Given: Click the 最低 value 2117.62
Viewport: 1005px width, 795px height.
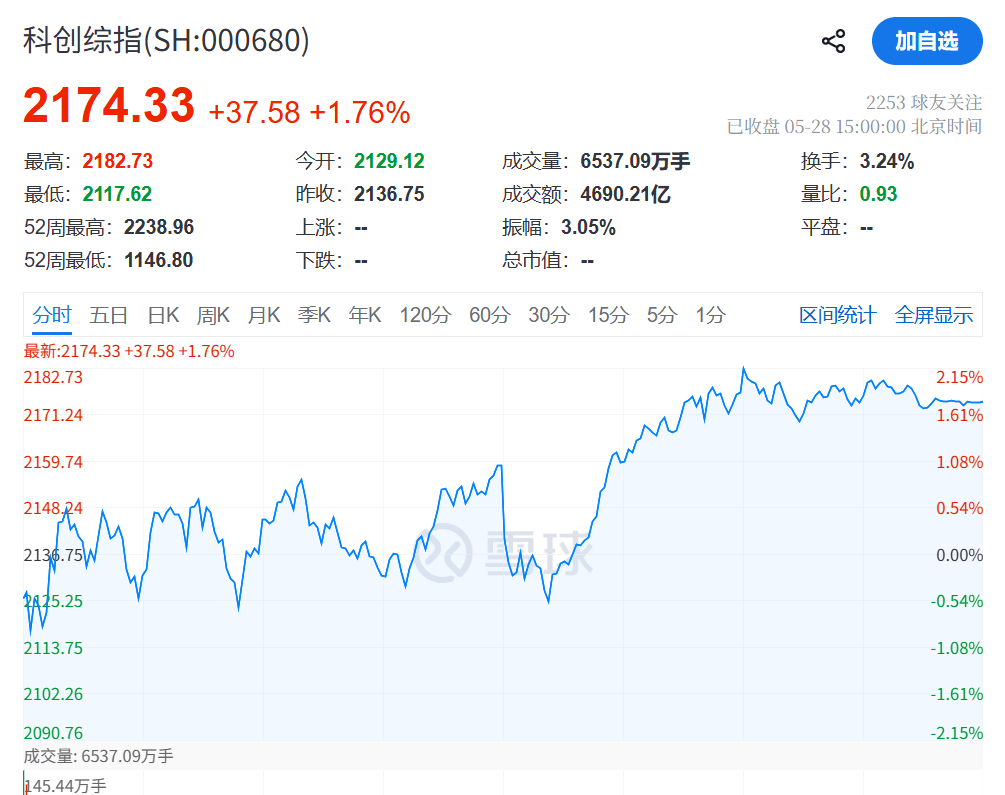Looking at the screenshot, I should [117, 194].
